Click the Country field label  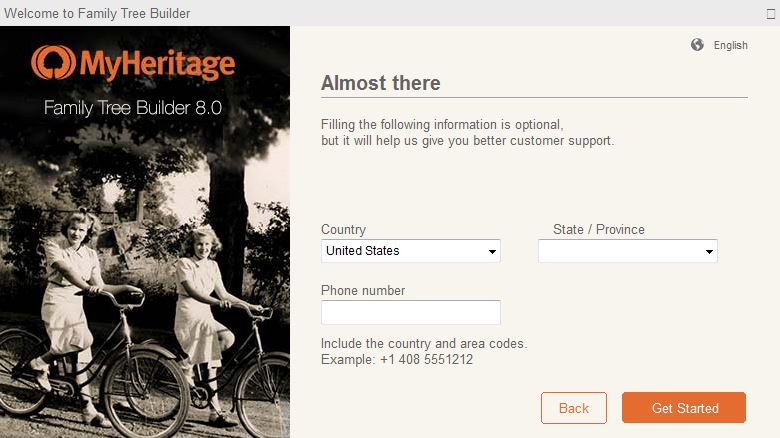(343, 229)
